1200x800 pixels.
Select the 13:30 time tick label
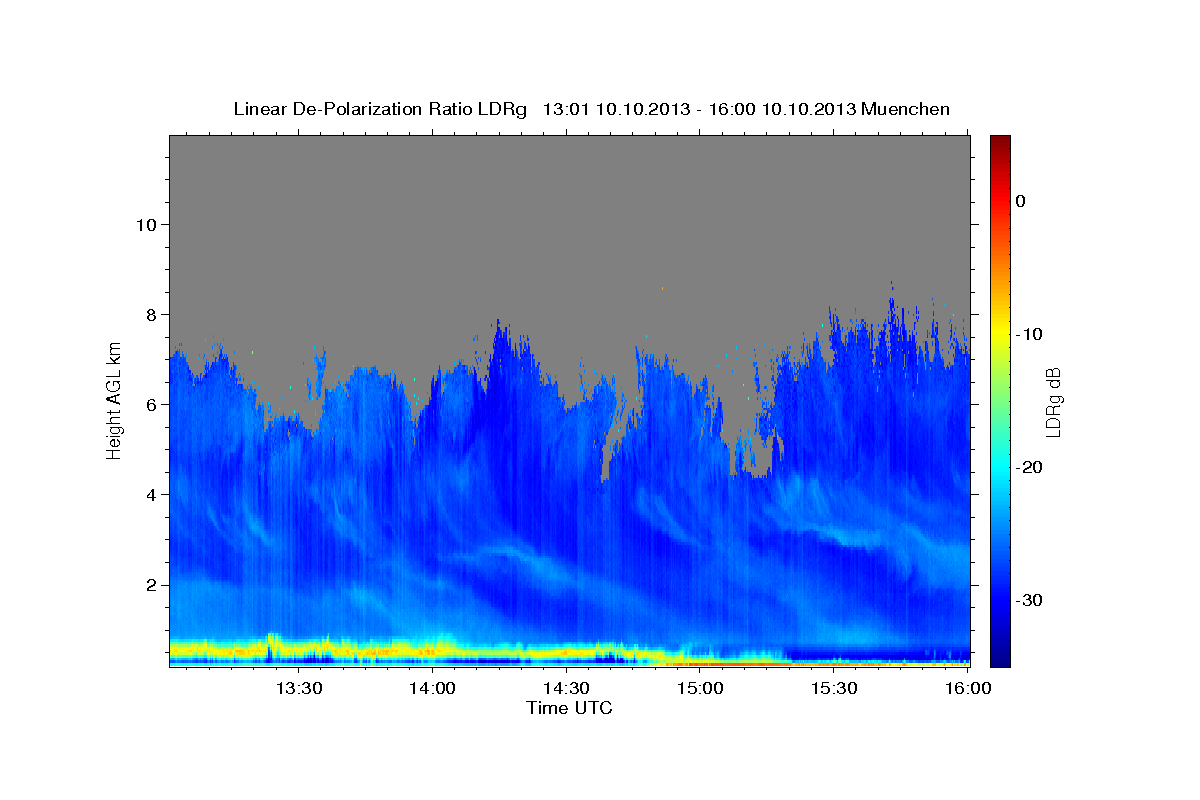tap(298, 689)
